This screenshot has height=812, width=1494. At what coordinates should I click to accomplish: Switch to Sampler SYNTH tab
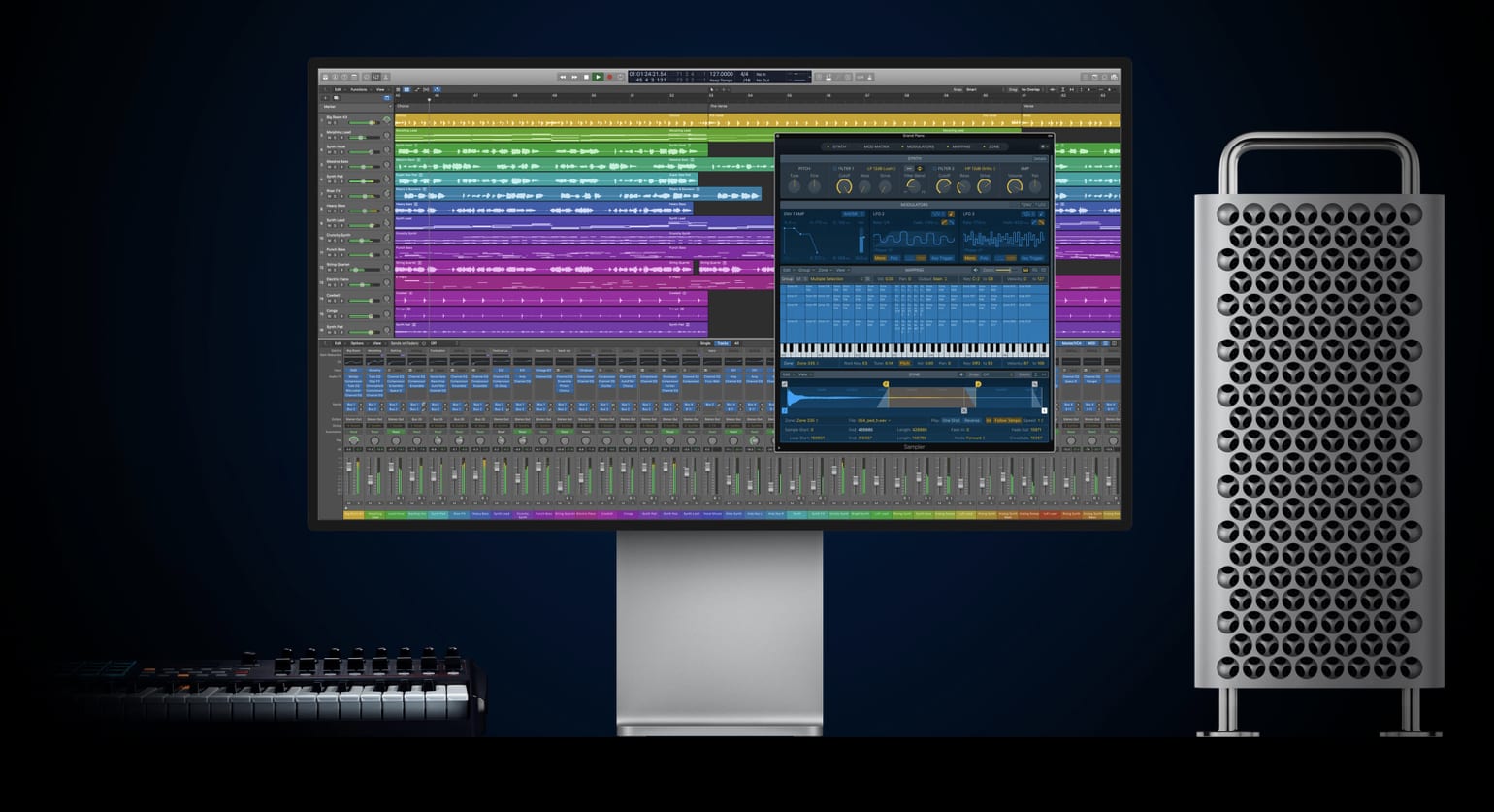pos(839,146)
